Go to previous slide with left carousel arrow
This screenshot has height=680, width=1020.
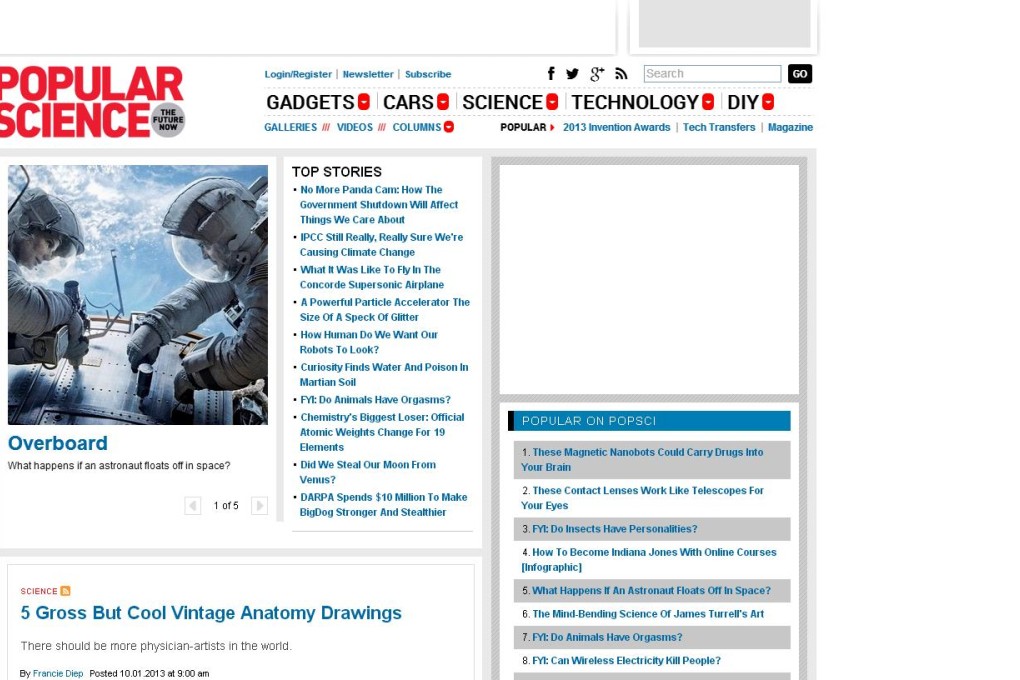pyautogui.click(x=192, y=505)
